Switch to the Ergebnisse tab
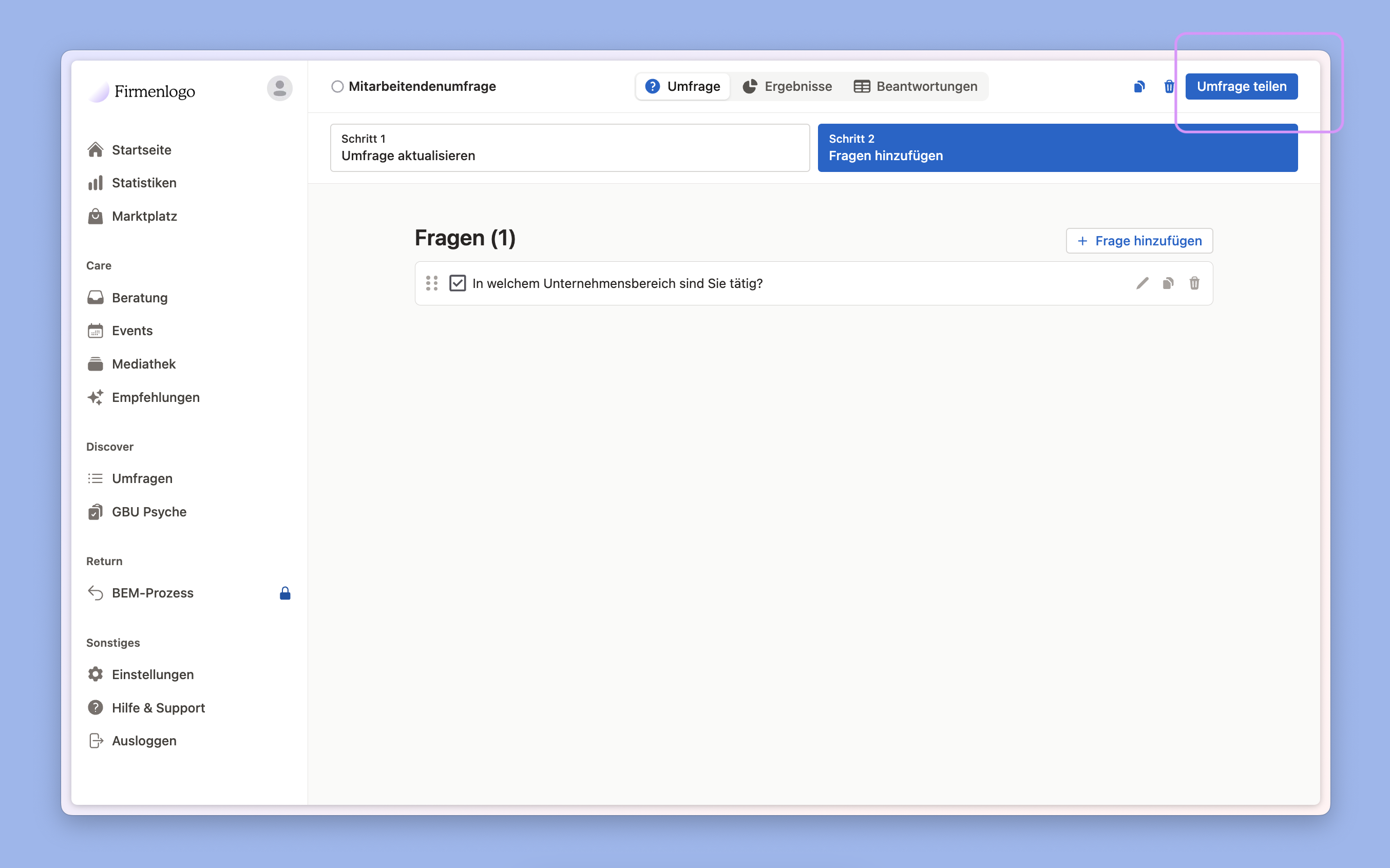Viewport: 1390px width, 868px height. pos(787,87)
